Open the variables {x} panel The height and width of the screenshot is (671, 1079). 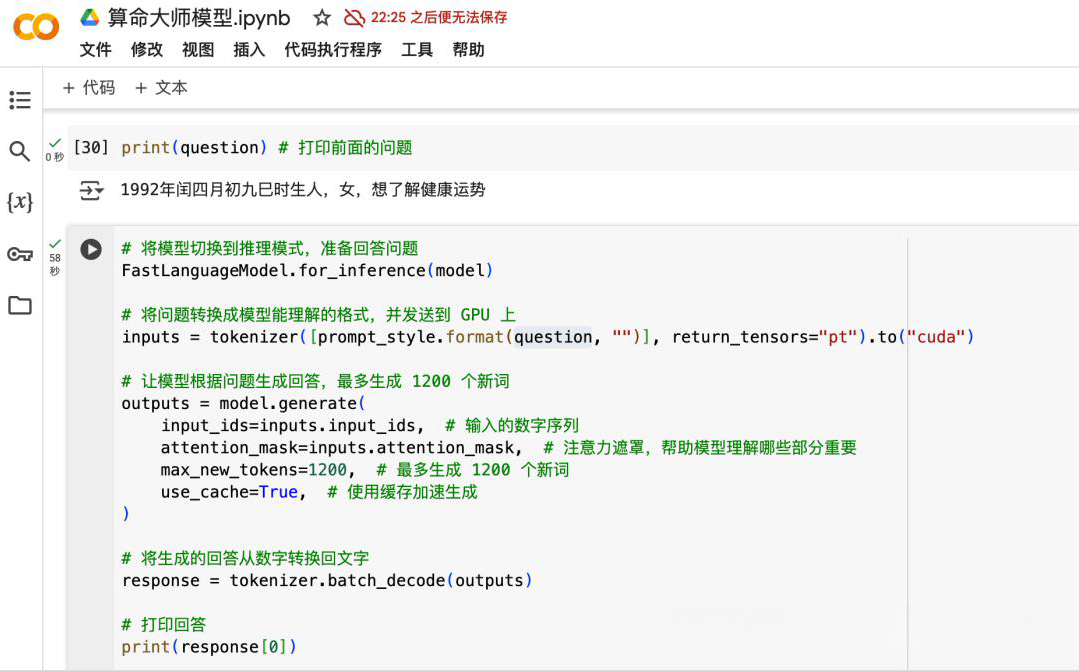pyautogui.click(x=19, y=202)
